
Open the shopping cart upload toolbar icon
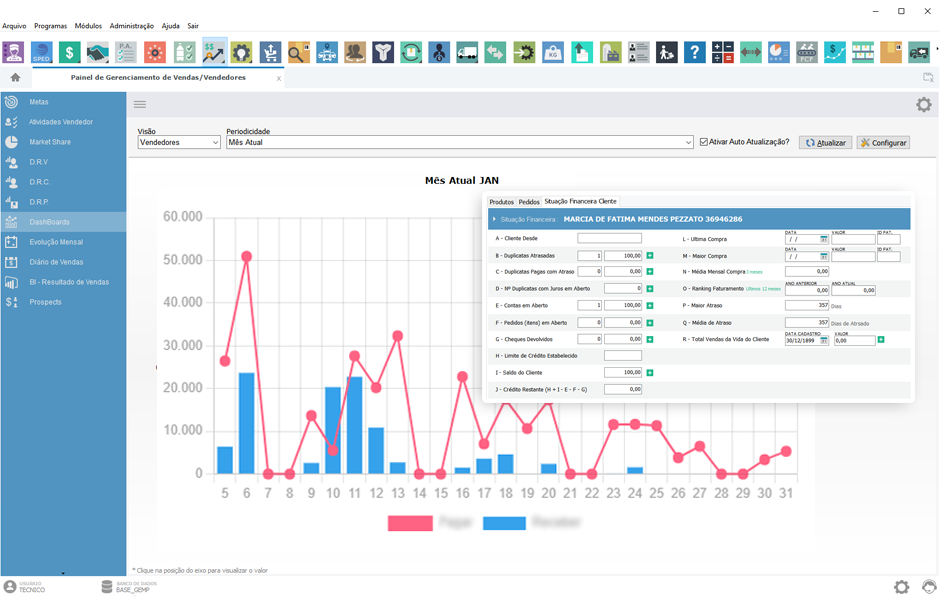270,52
